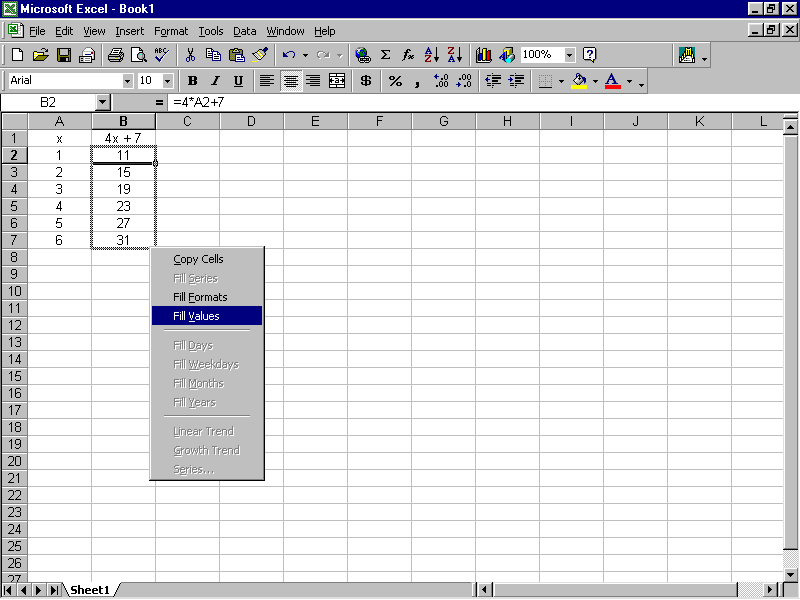Run the Spelling check icon
This screenshot has height=600, width=800.
(162, 55)
